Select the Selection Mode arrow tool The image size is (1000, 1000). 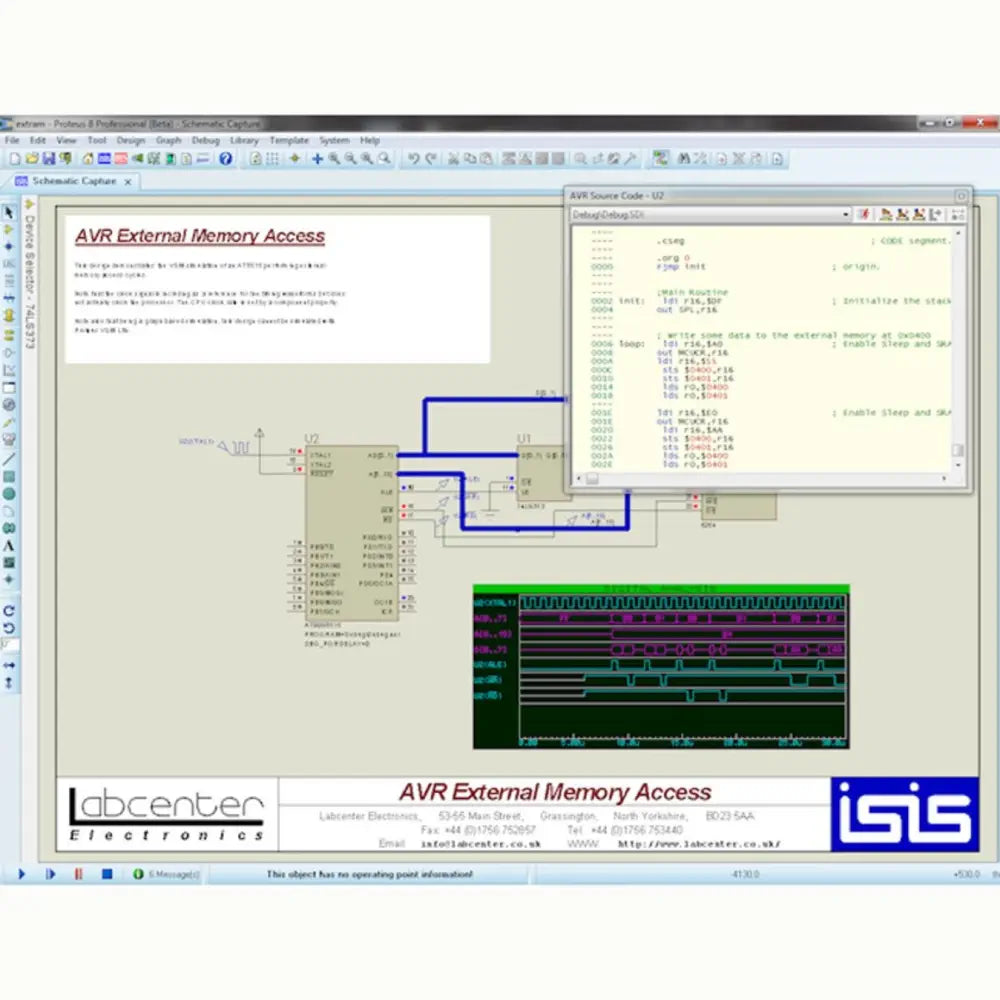pos(10,213)
